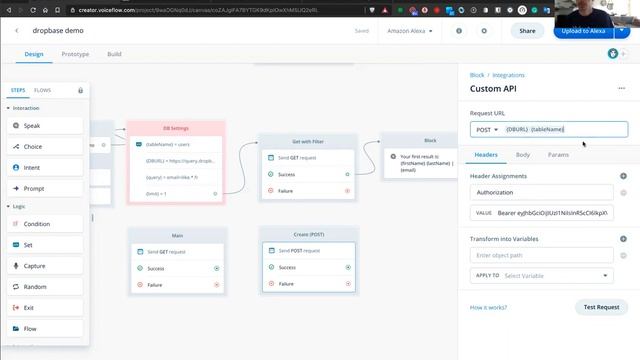640x360 pixels.
Task: Select the DB Settings block title
Action: (x=176, y=128)
